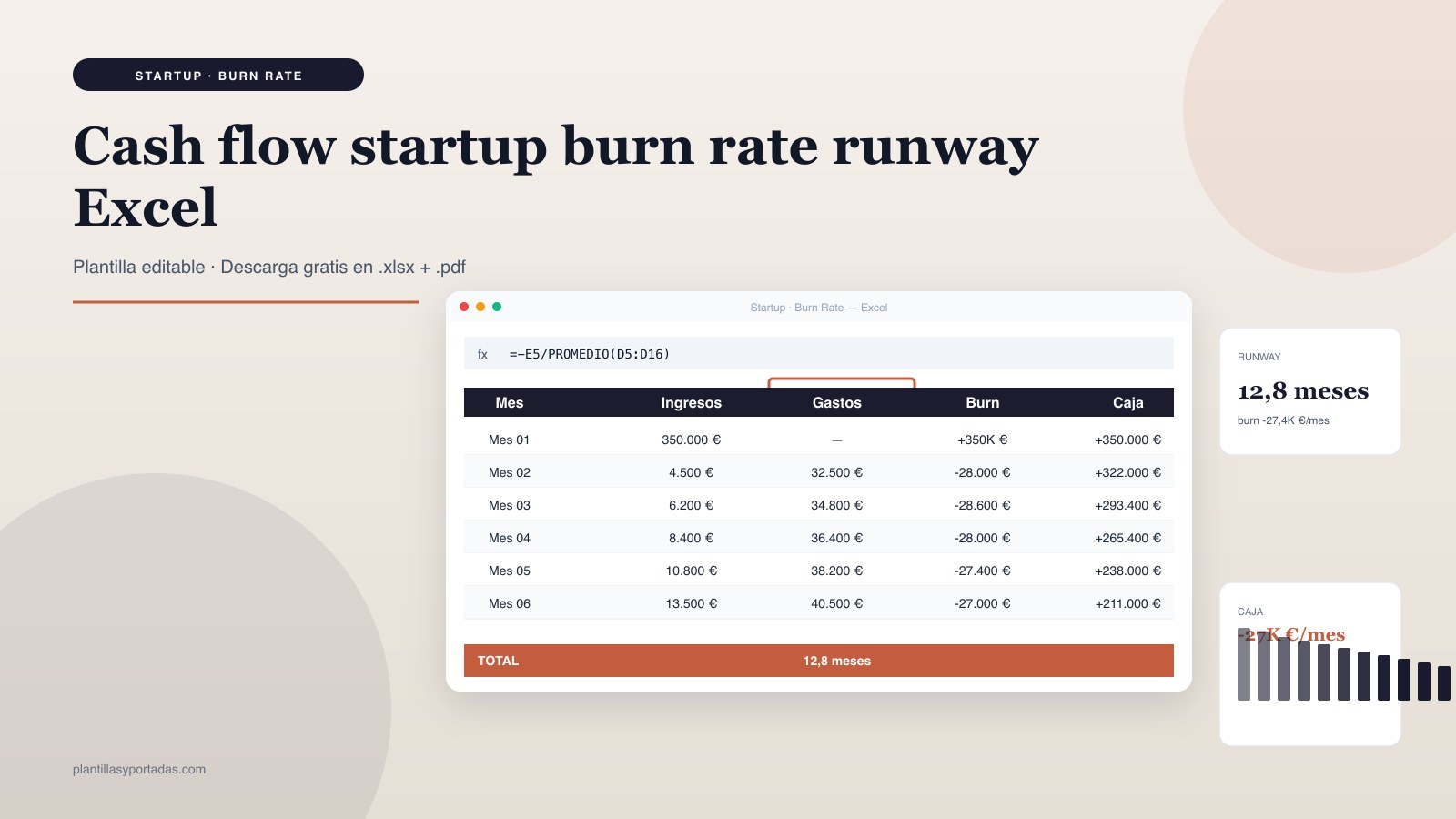Click the STARTUP · BURN RATE badge
This screenshot has width=1456, height=819.
(x=218, y=75)
